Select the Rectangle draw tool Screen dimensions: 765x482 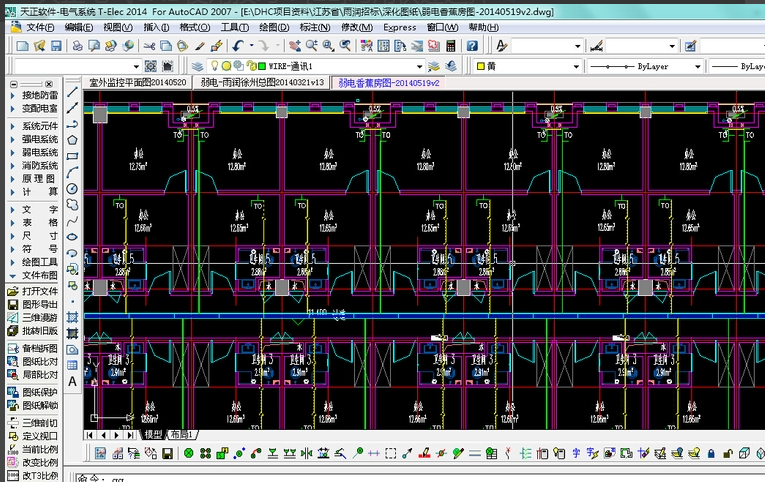(x=72, y=156)
